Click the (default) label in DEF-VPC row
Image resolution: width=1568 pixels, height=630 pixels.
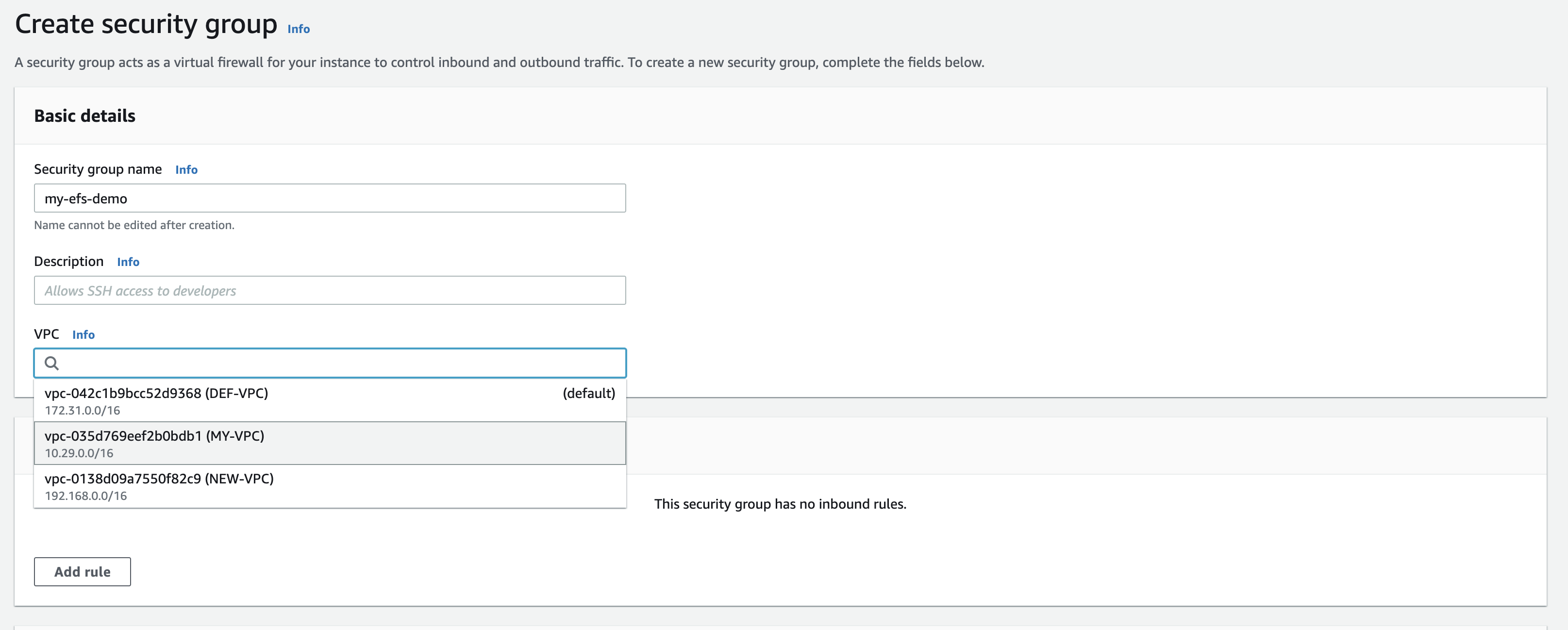(589, 393)
